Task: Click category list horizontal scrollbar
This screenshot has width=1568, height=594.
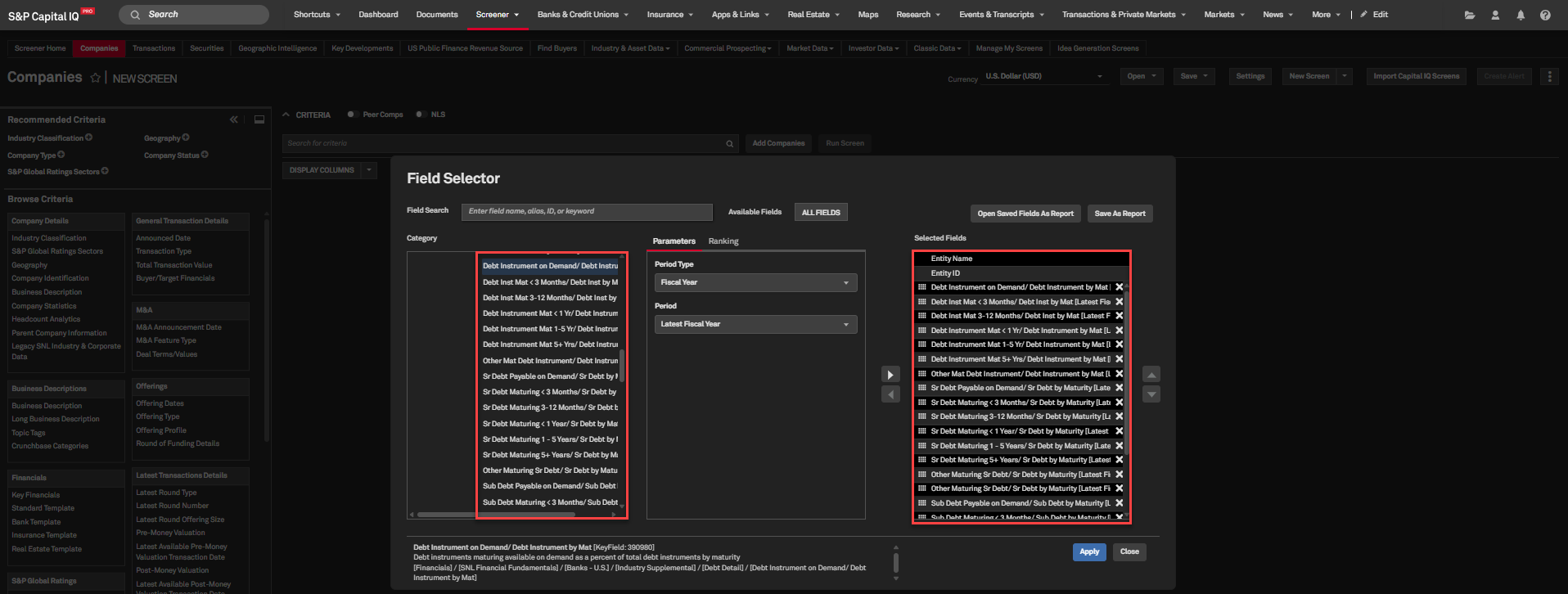Action: [496, 515]
